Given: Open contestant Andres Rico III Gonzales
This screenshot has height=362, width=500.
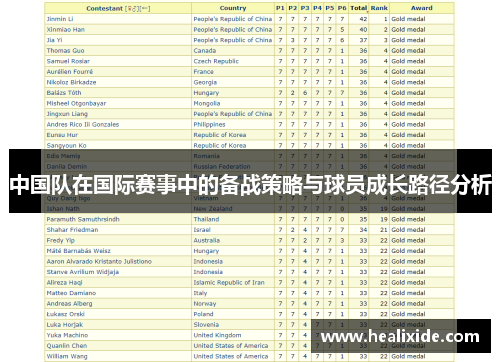Looking at the screenshot, I should pyautogui.click(x=83, y=124).
